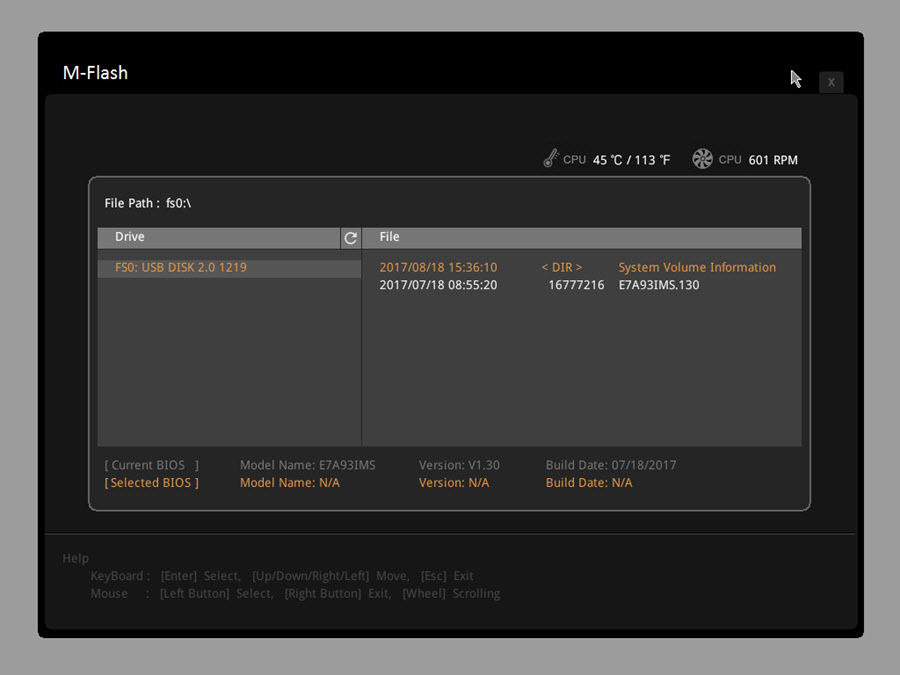
Task: Click the 45 °C / 113 °F temperature reading
Action: (x=631, y=160)
